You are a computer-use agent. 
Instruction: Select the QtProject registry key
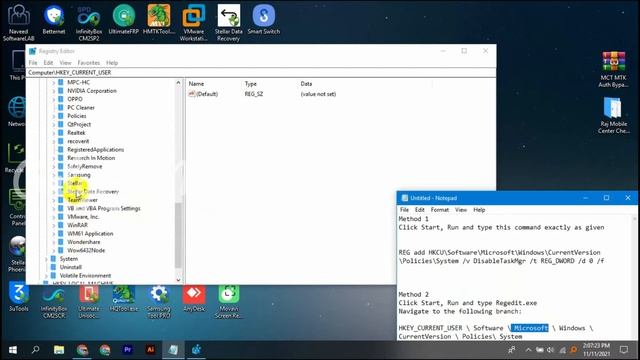(79, 124)
